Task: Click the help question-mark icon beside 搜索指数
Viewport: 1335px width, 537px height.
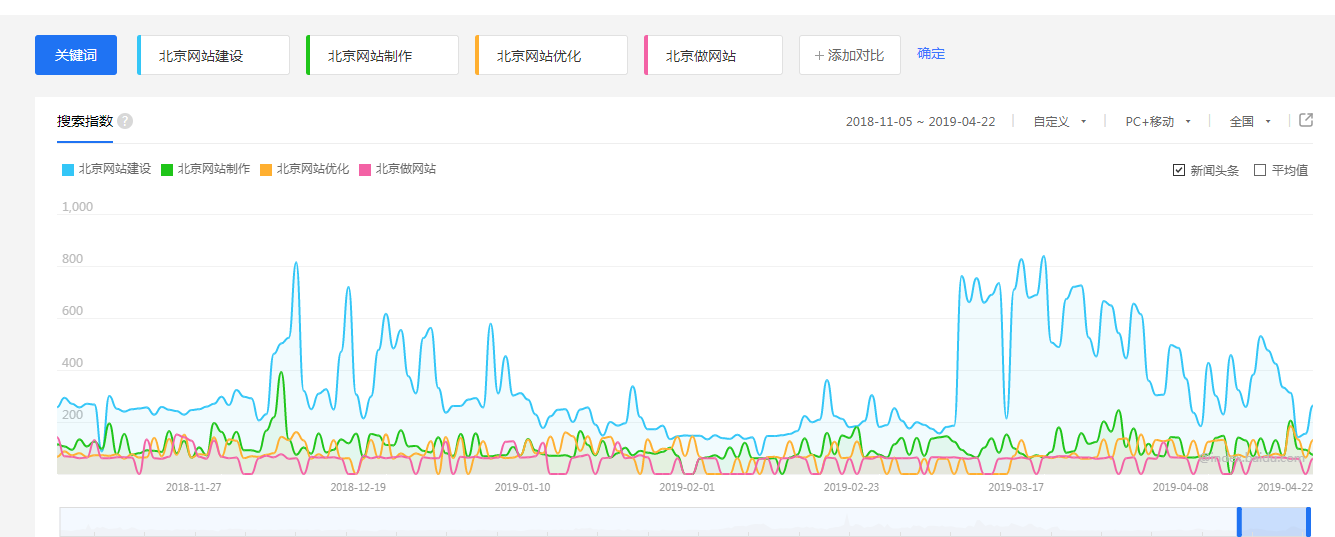Action: click(x=125, y=121)
